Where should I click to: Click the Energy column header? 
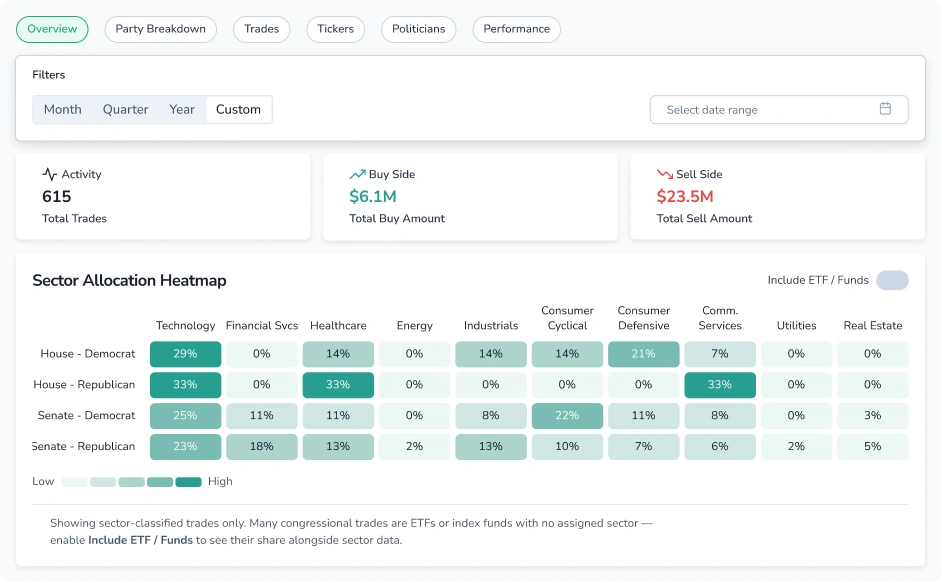click(415, 326)
